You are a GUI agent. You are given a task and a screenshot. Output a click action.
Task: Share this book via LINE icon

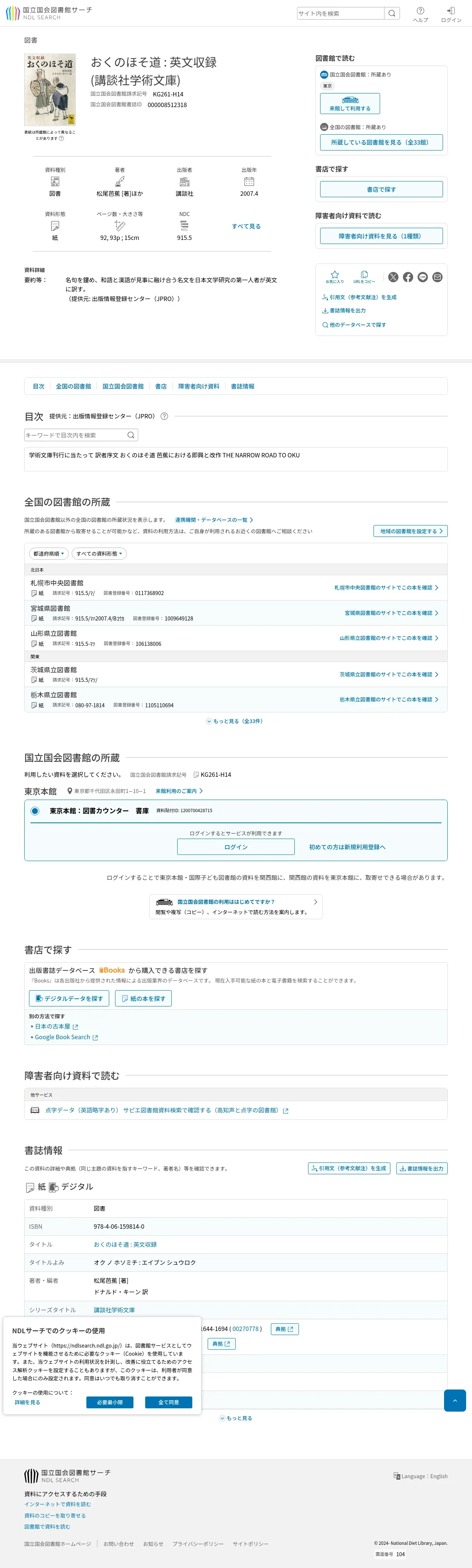[x=423, y=277]
